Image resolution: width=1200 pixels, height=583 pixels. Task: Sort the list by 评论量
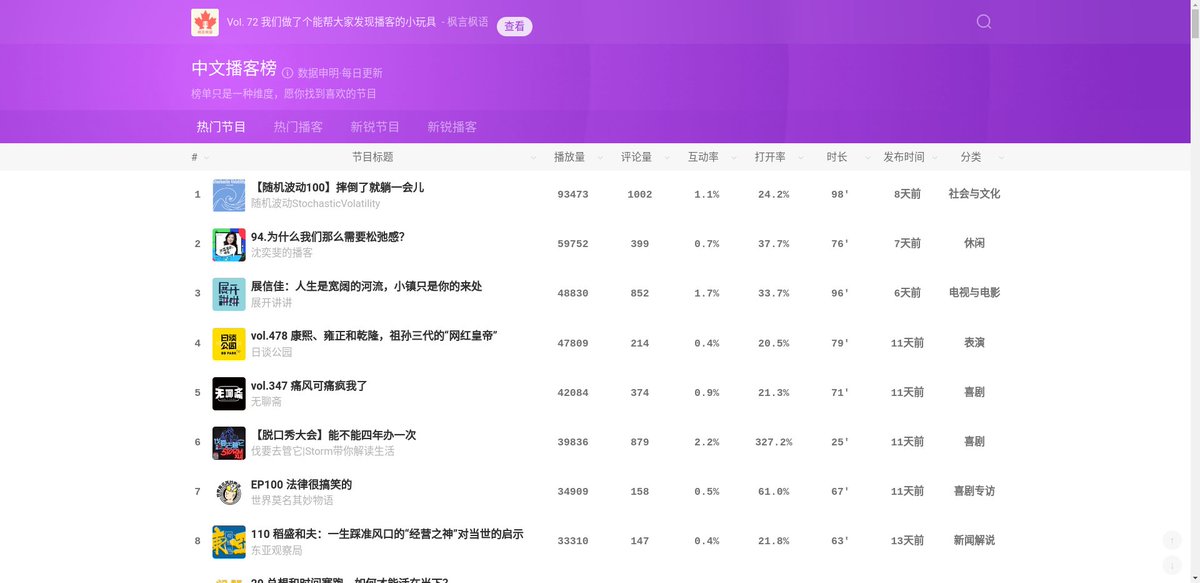click(x=667, y=157)
